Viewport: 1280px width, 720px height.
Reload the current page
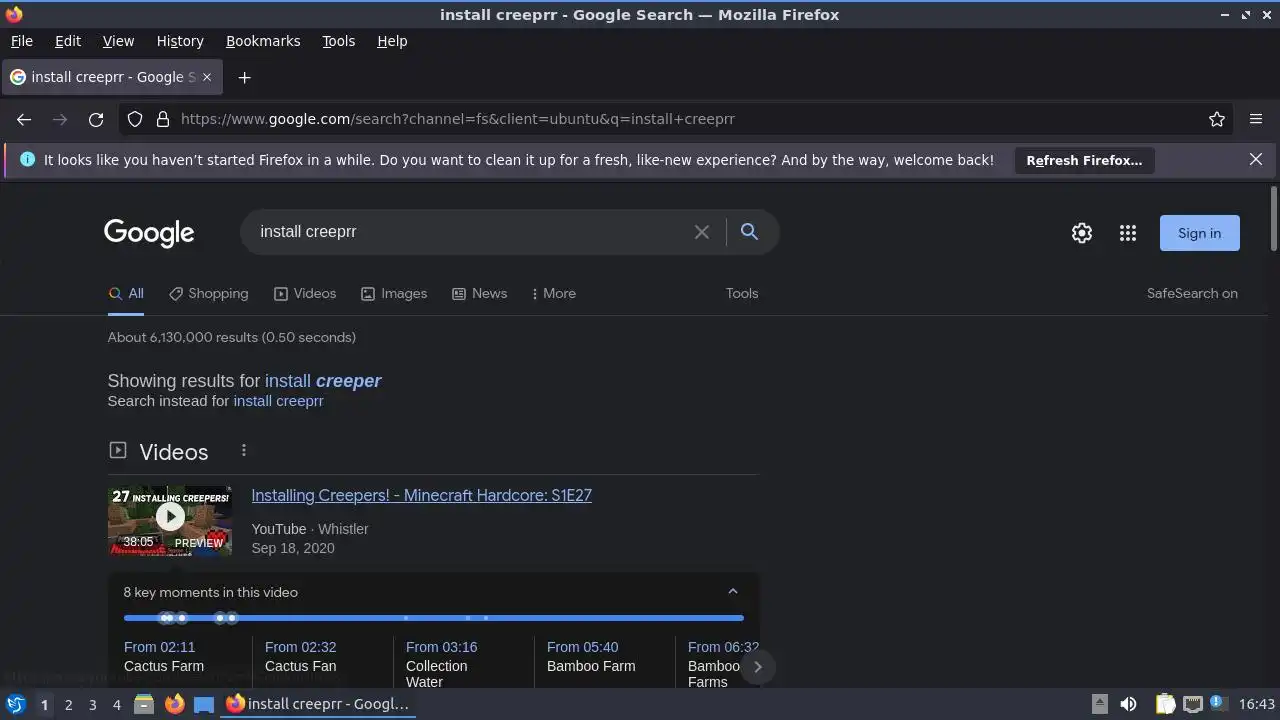[96, 119]
